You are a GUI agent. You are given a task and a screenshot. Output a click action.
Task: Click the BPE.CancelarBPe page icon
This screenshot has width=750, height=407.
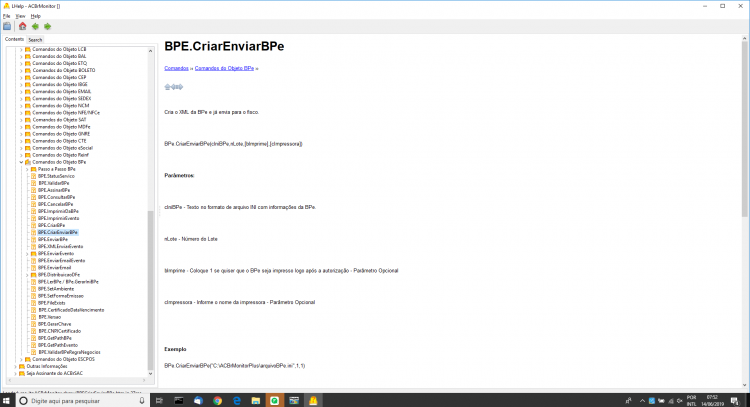33,204
